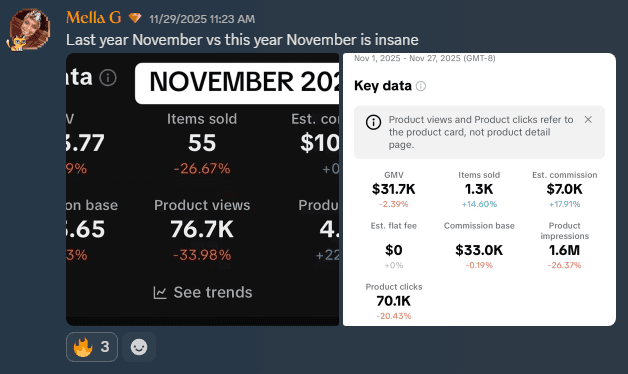Select the GMV $31.7K metric
This screenshot has width=628, height=374.
click(x=394, y=189)
